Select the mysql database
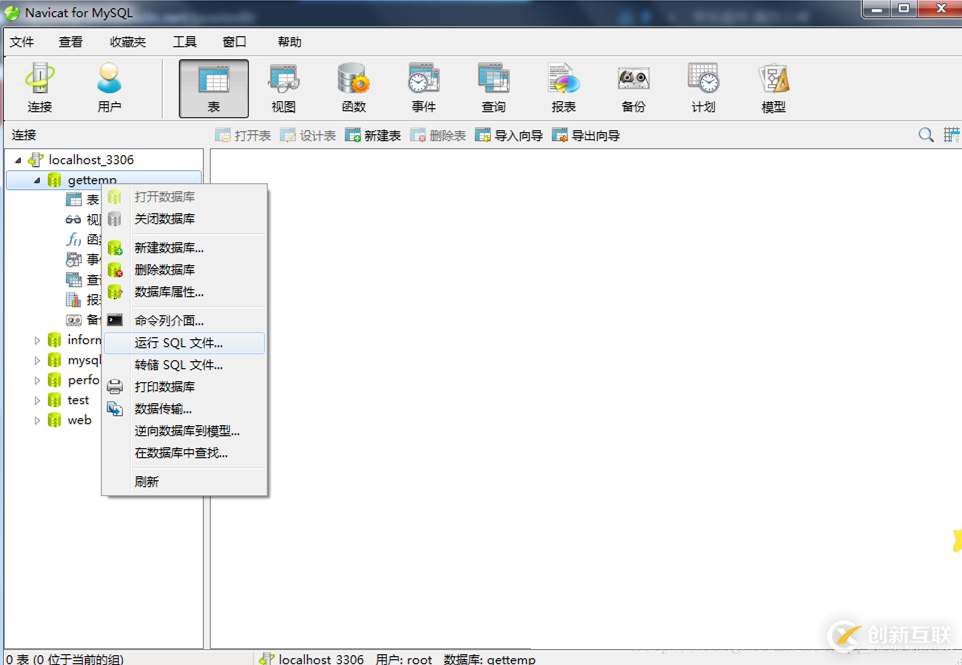Viewport: 962px width, 665px height. click(84, 360)
